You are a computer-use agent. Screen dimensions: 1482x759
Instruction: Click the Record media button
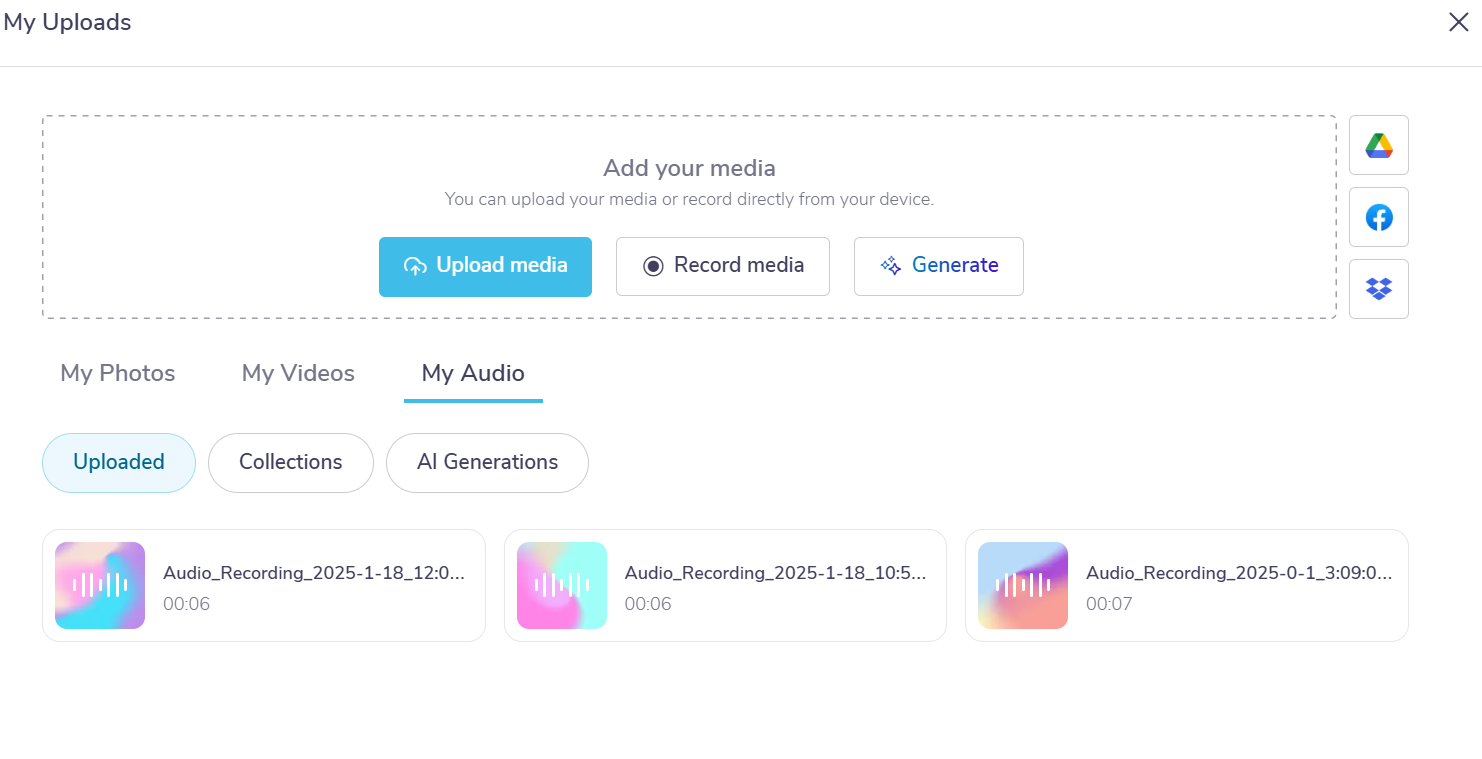(x=722, y=266)
